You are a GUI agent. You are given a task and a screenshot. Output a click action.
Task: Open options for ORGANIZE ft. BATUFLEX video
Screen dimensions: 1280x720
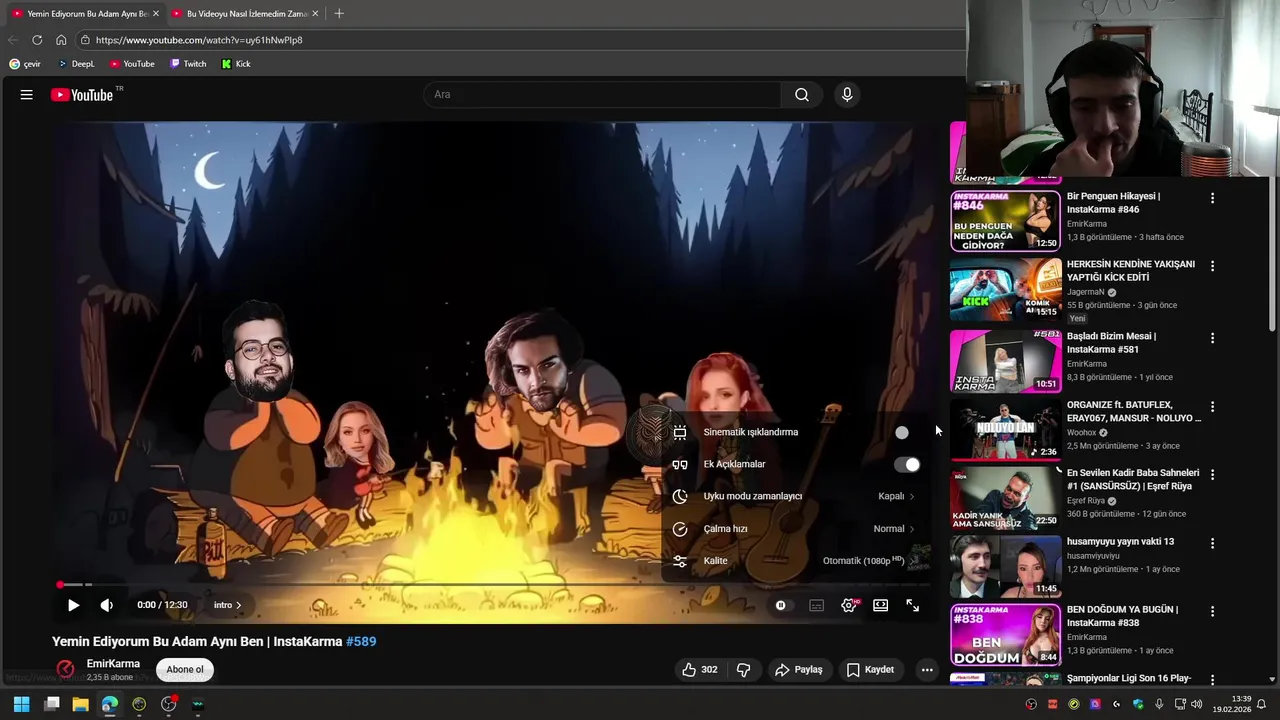[x=1212, y=407]
